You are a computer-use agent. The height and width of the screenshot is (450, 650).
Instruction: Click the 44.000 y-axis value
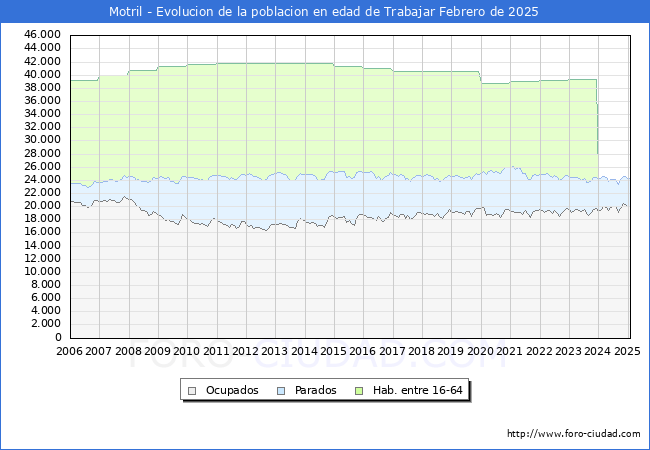point(43,48)
